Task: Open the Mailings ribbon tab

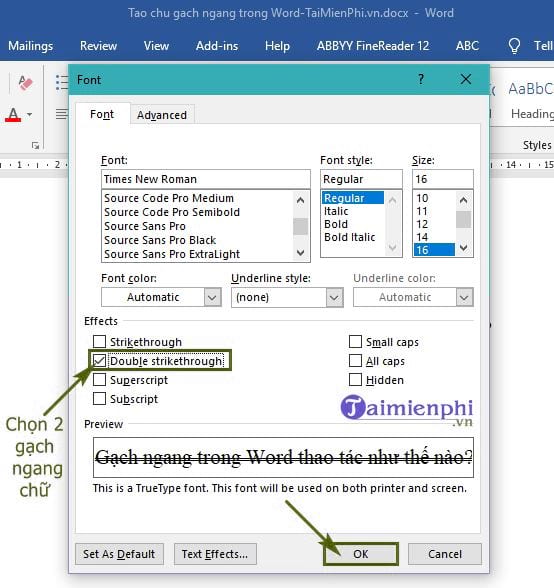Action: (30, 46)
